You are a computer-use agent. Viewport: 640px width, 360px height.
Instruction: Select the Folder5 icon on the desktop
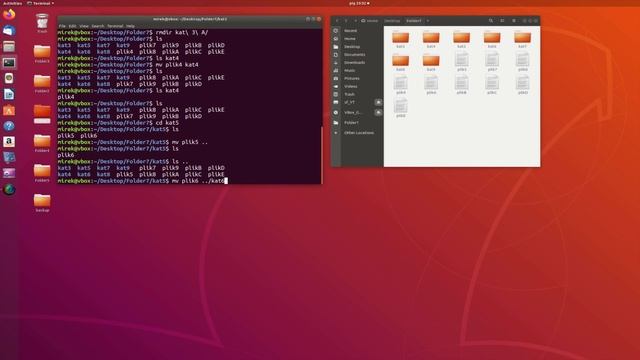42,173
